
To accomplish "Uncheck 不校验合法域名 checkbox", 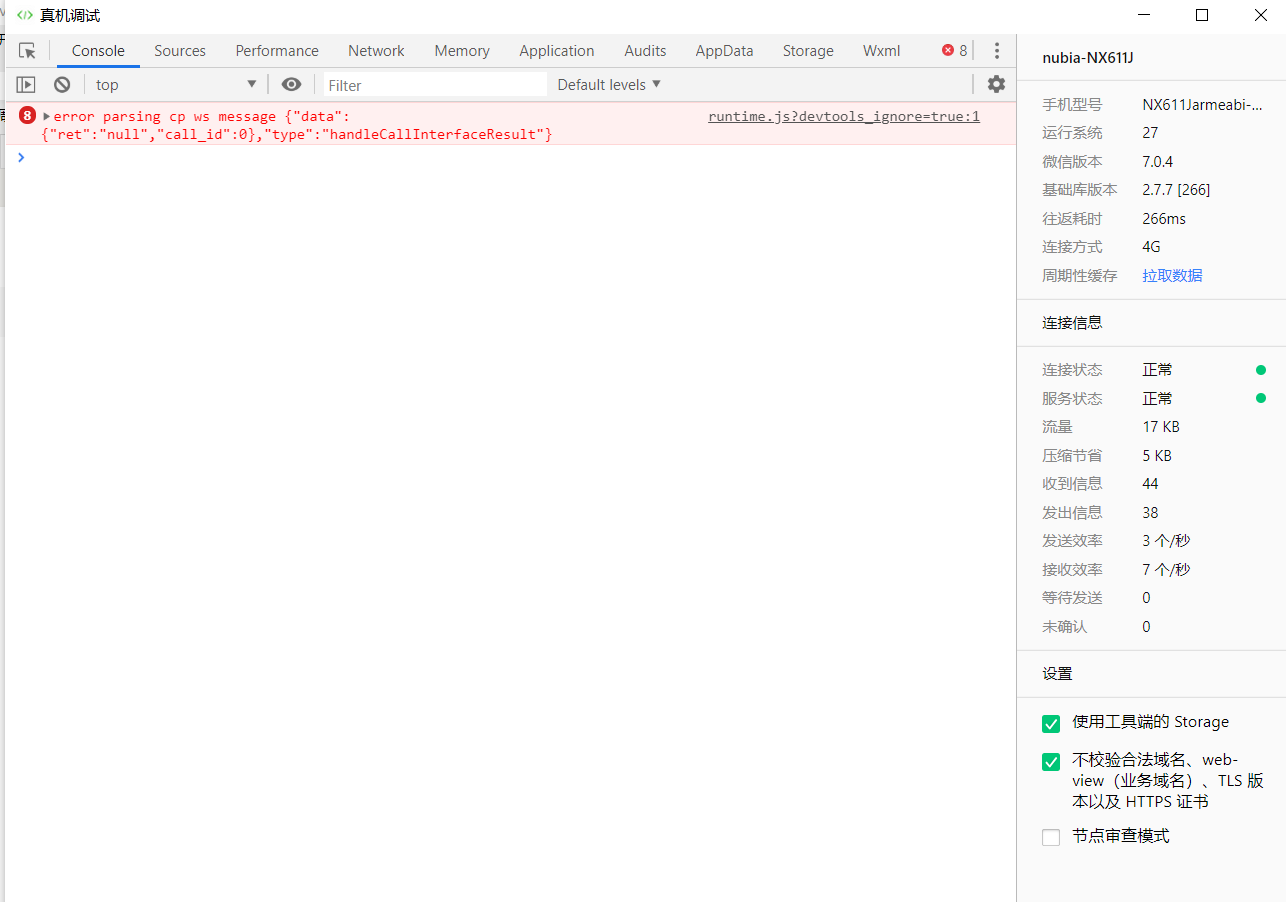I will [x=1051, y=762].
